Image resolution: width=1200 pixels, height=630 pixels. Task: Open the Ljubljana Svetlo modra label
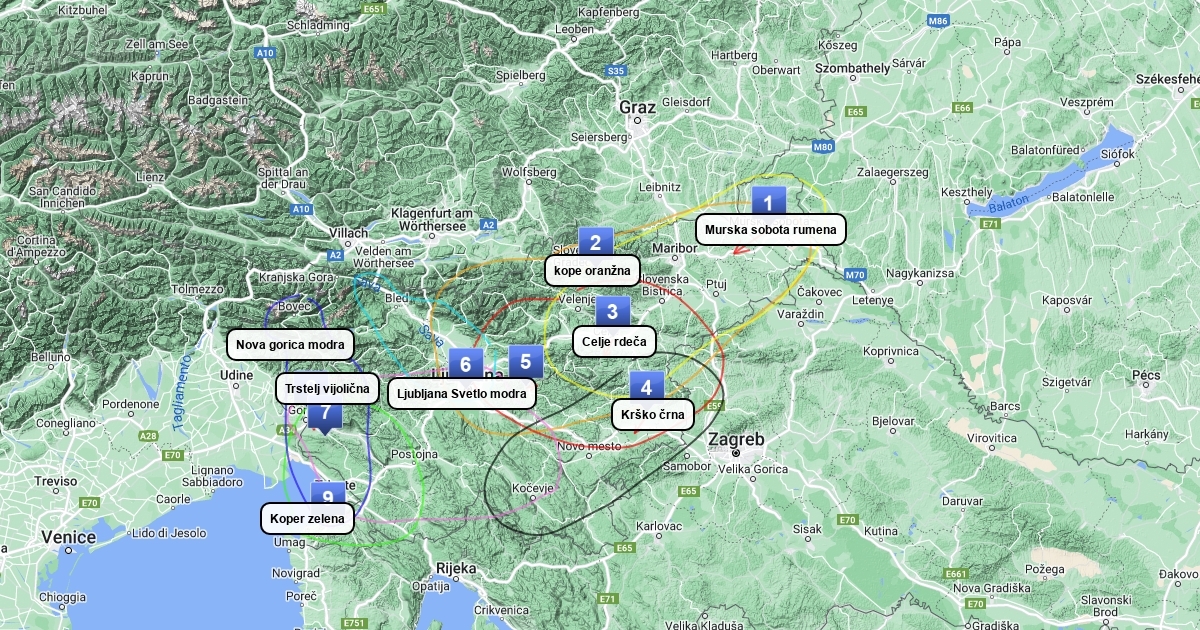461,393
